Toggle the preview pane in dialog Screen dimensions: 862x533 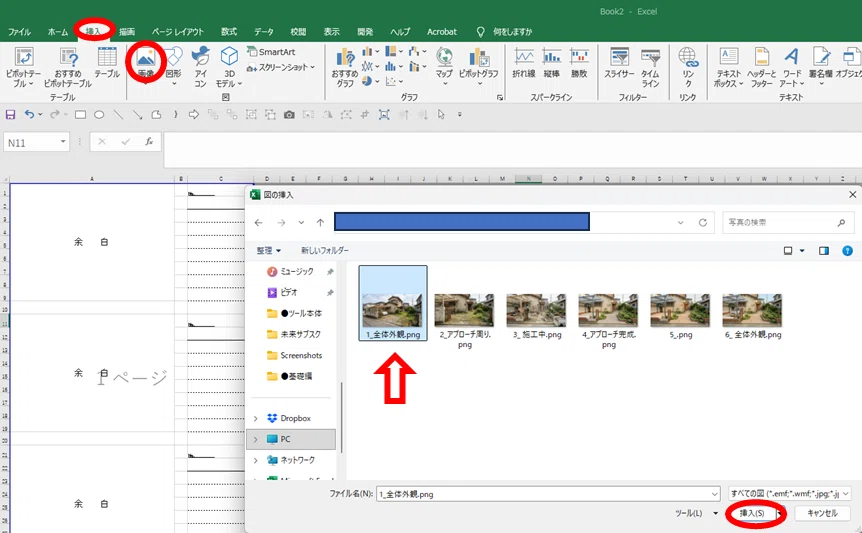(x=824, y=251)
